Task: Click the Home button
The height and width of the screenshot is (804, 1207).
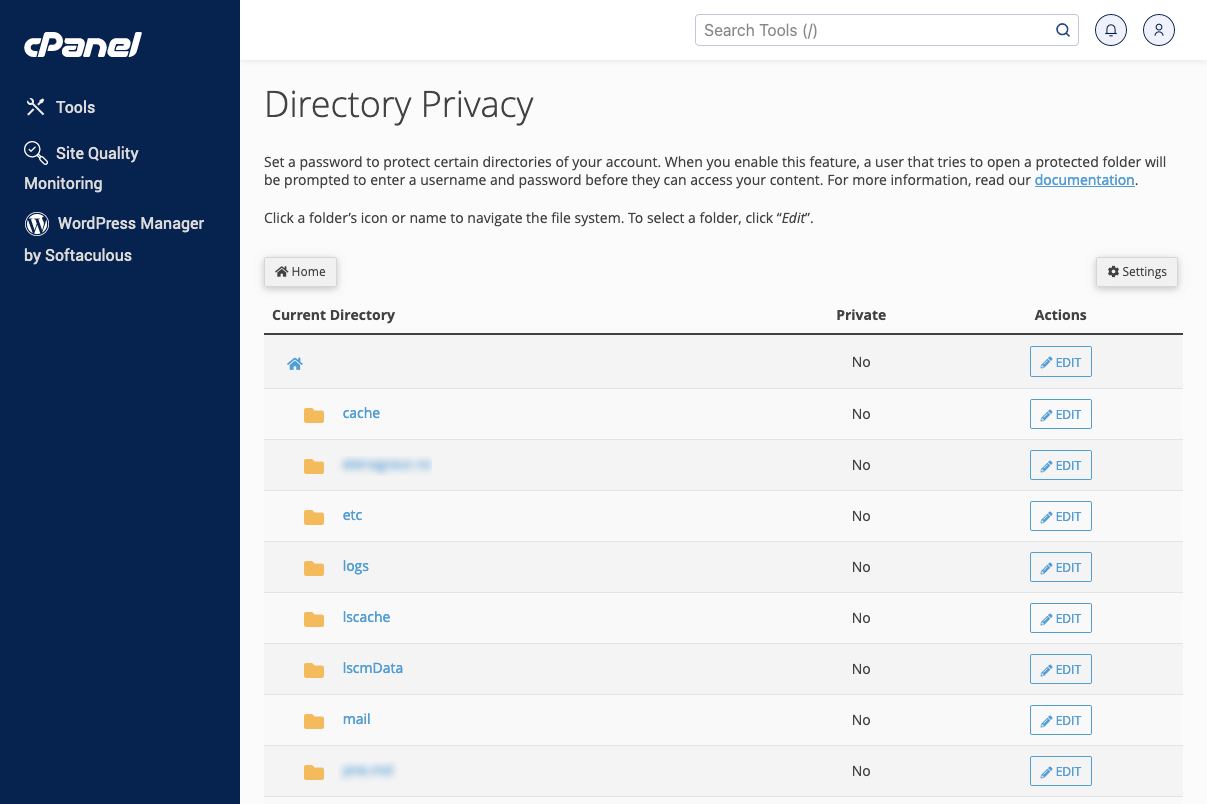Action: pyautogui.click(x=300, y=272)
